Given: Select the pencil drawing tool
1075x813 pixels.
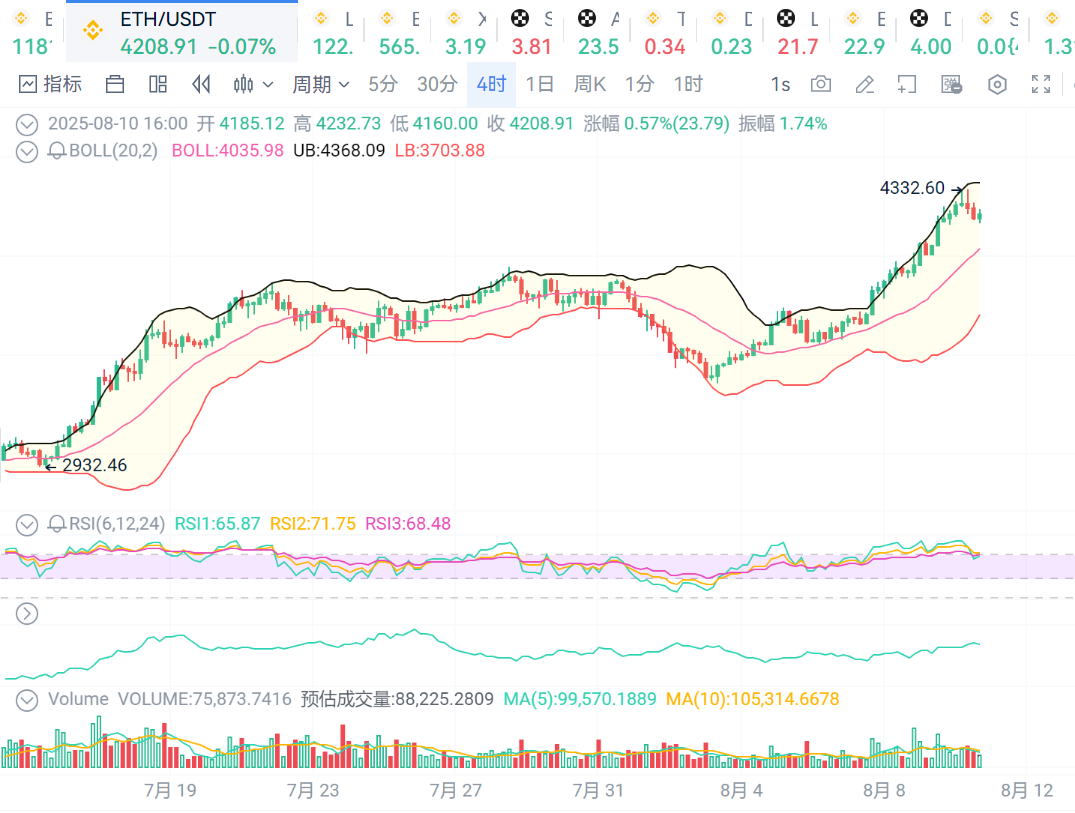Looking at the screenshot, I should point(865,84).
